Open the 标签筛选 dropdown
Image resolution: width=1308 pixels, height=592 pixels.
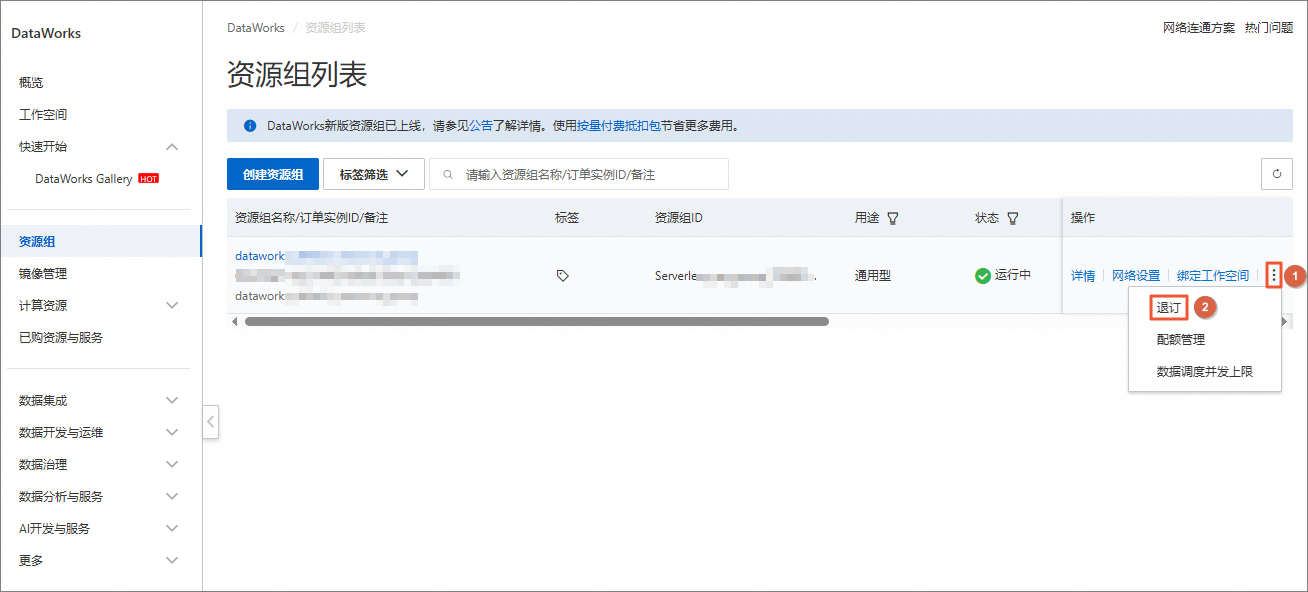(374, 174)
